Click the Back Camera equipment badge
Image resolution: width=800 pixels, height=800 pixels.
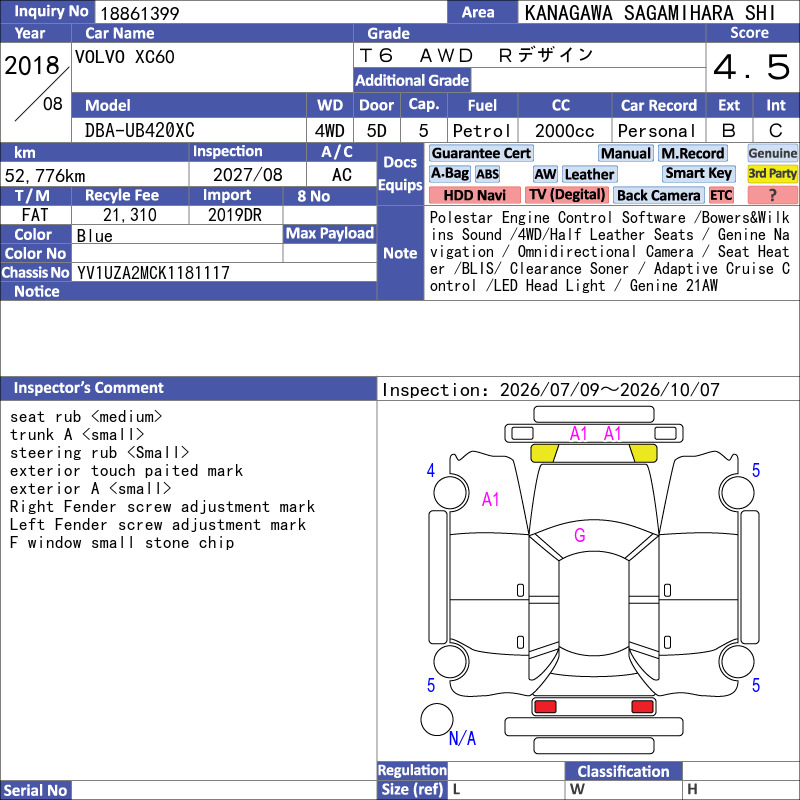(x=658, y=195)
